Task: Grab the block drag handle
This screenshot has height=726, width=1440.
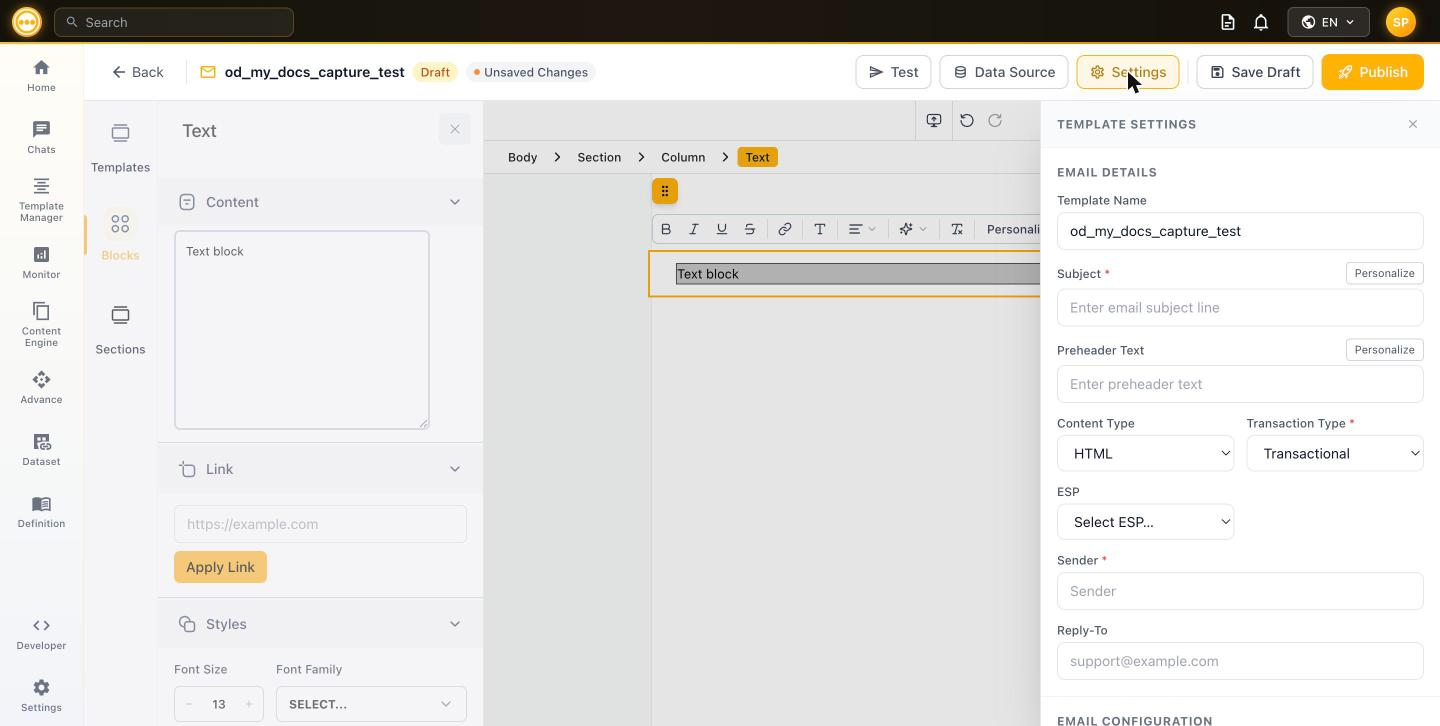Action: click(665, 191)
